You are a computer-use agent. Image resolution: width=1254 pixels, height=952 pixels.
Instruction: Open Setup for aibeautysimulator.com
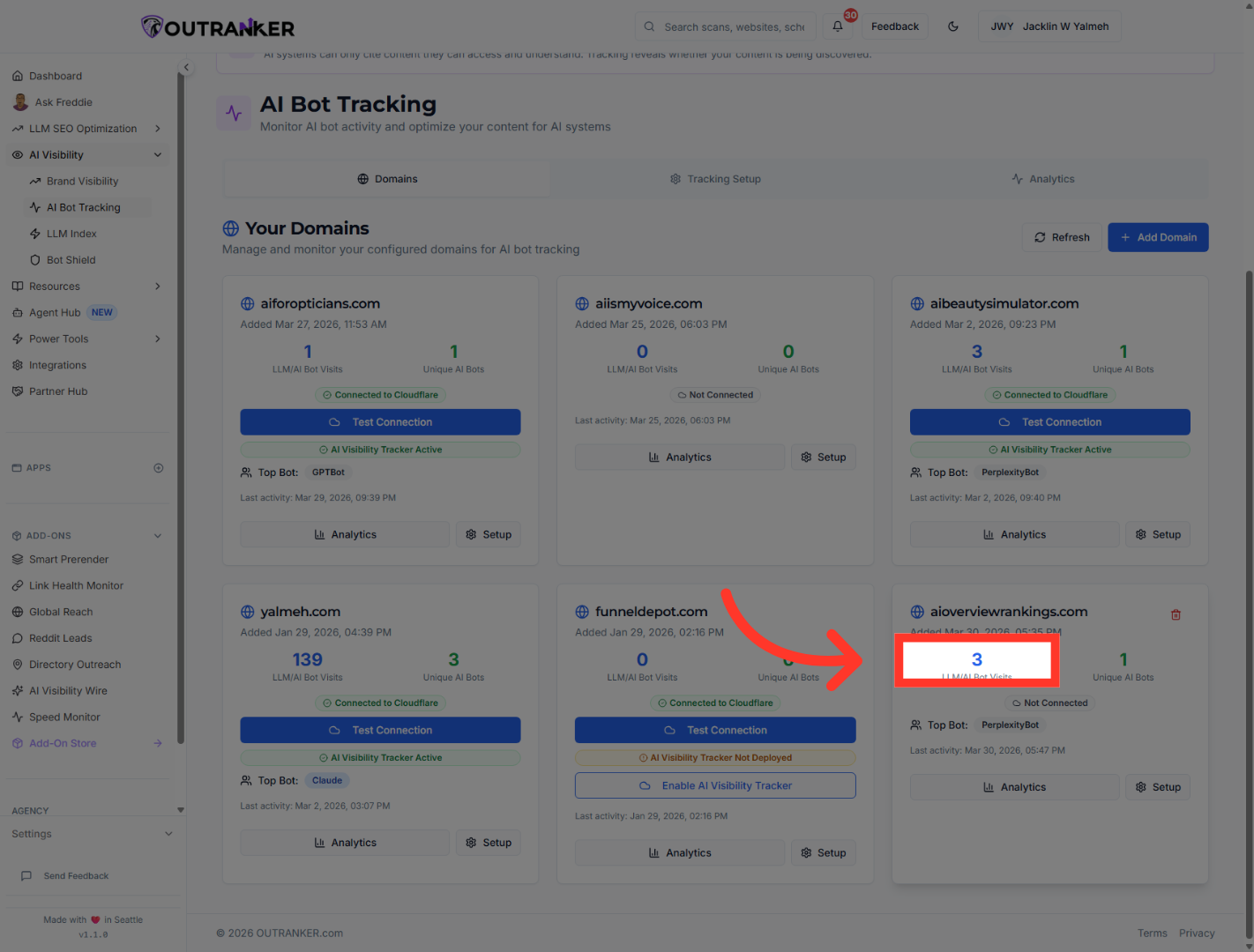(x=1158, y=535)
